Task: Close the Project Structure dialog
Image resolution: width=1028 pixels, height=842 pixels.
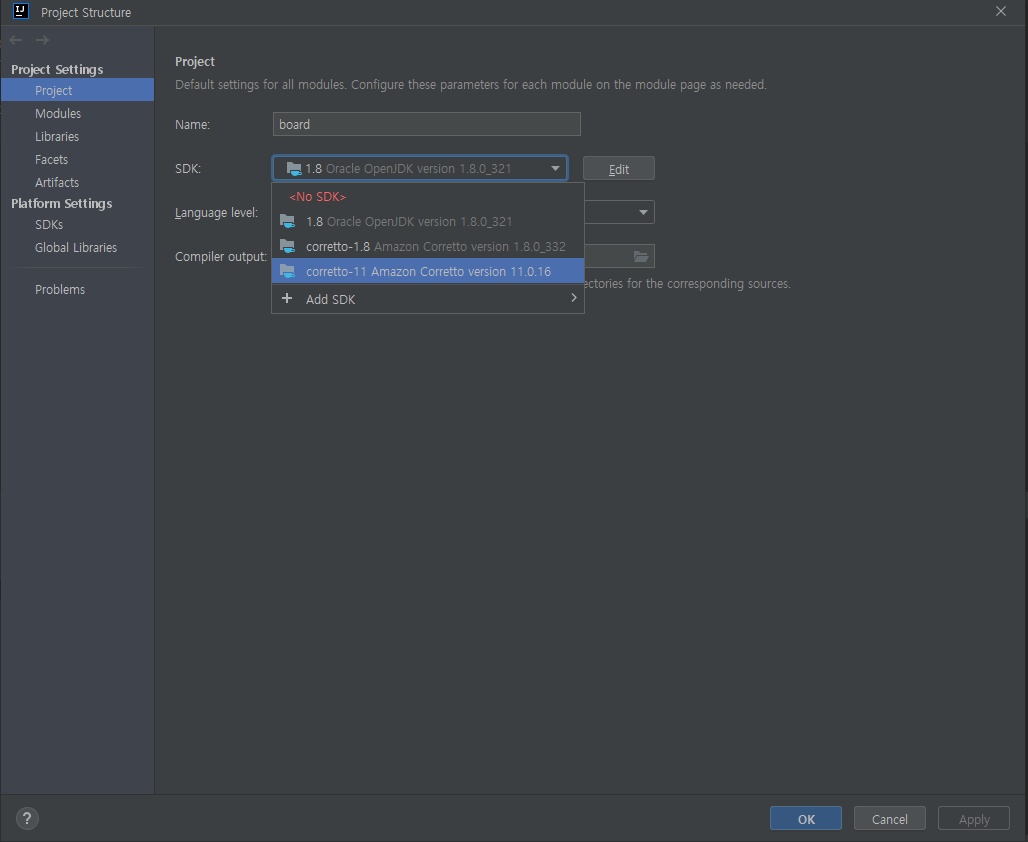Action: 1000,11
